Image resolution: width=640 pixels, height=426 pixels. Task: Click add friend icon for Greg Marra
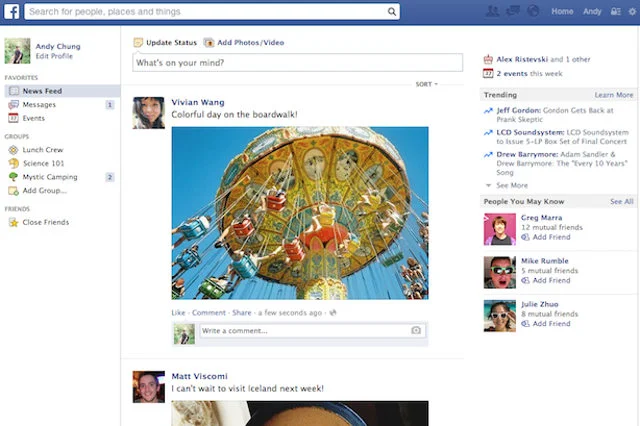[x=526, y=237]
